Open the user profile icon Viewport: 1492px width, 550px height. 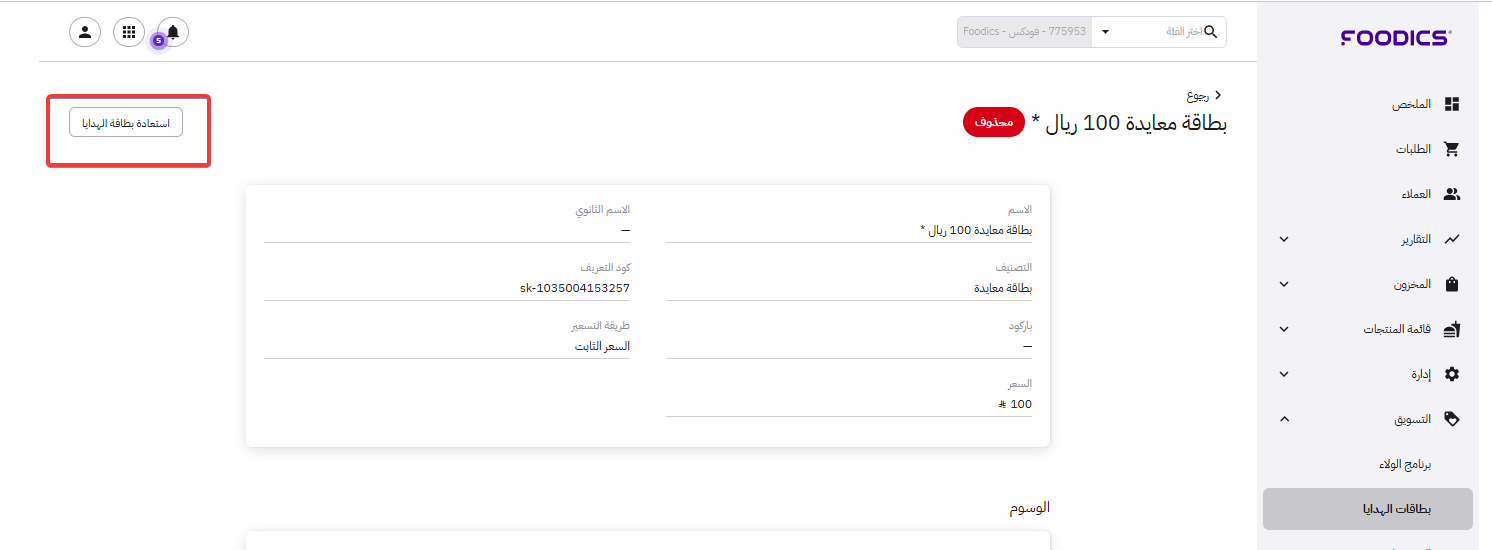(85, 32)
